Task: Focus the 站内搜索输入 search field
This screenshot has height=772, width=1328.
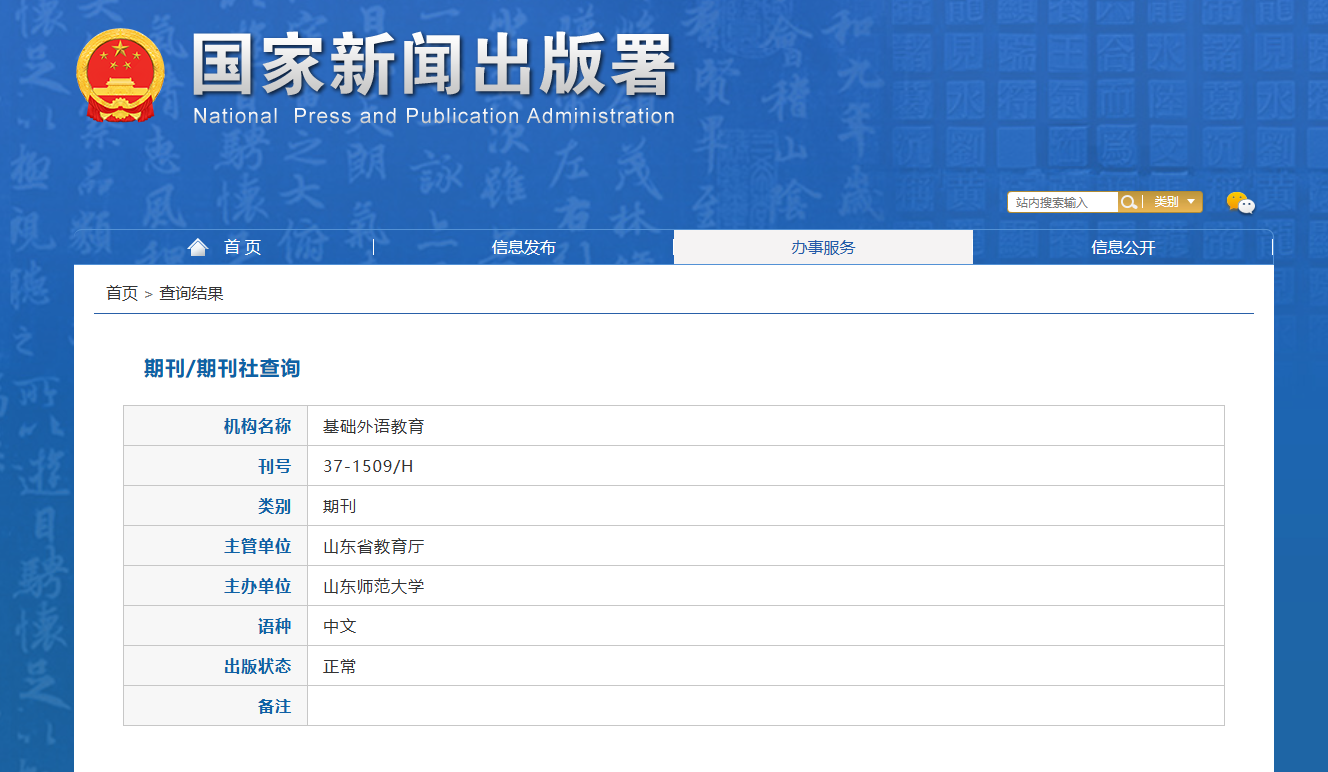Action: pos(1062,202)
